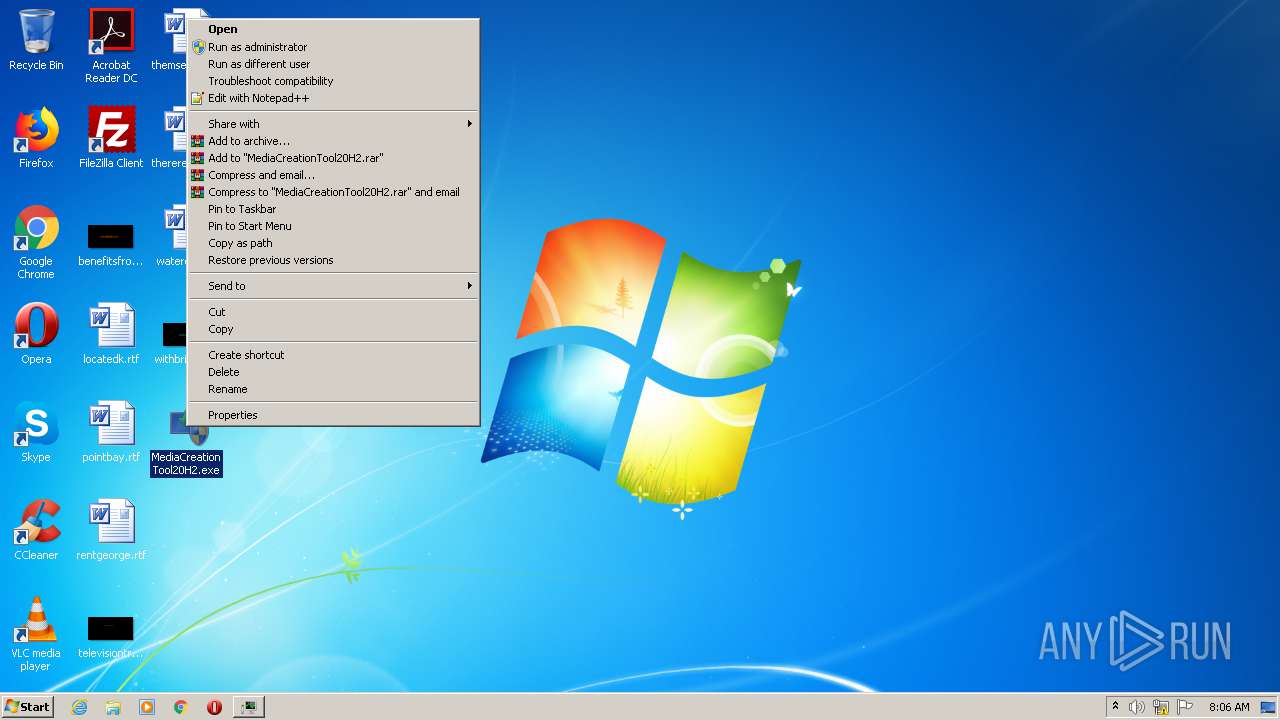Viewport: 1280px width, 720px height.
Task: Choose Properties in the context menu
Action: tap(334, 415)
